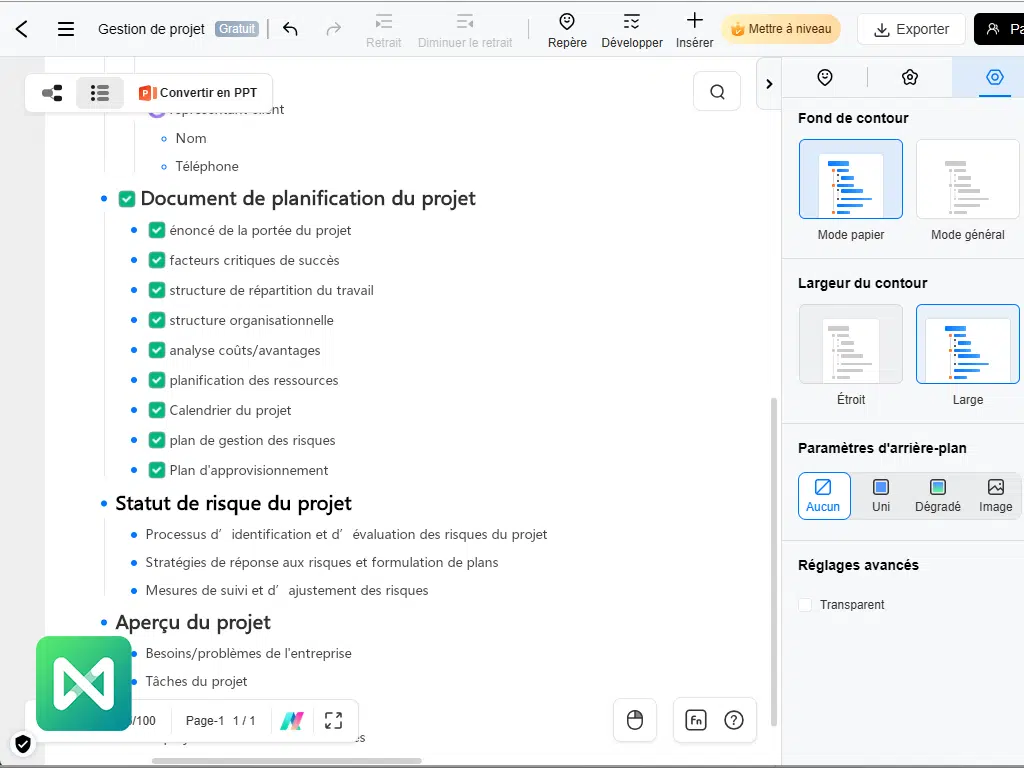The width and height of the screenshot is (1024, 768).
Task: Toggle checkbox beside Document de planification du projet
Action: tap(127, 199)
